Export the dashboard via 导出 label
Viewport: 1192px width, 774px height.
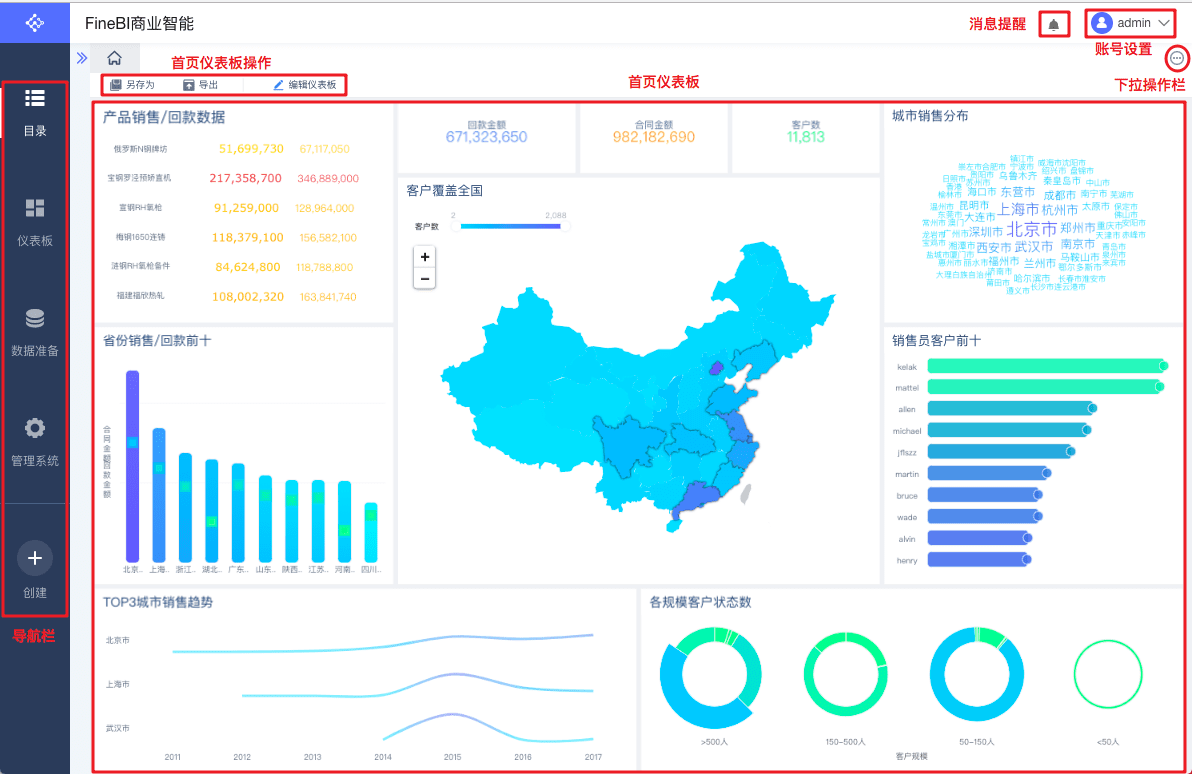pos(208,85)
